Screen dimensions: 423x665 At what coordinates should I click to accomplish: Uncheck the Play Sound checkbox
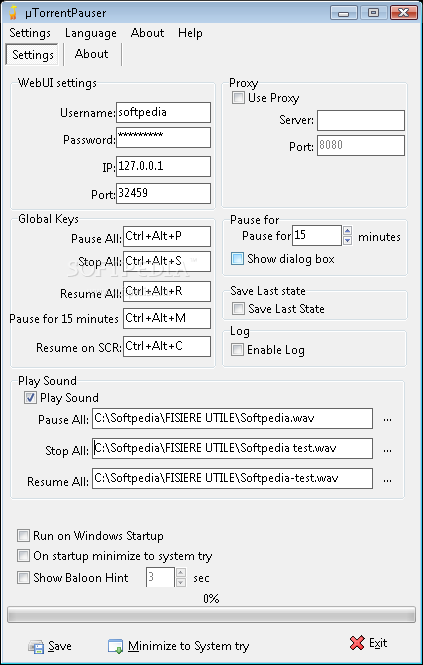click(30, 398)
